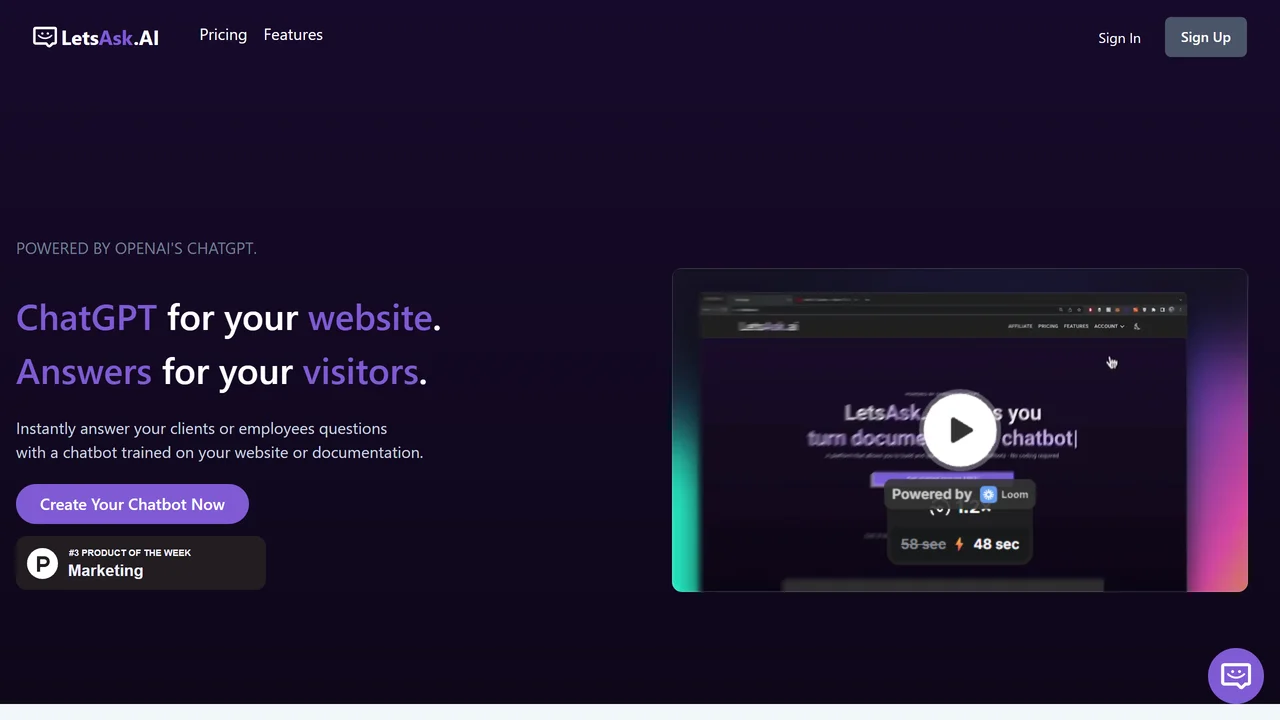Click the Sign Up button
The image size is (1280, 720).
(1205, 37)
